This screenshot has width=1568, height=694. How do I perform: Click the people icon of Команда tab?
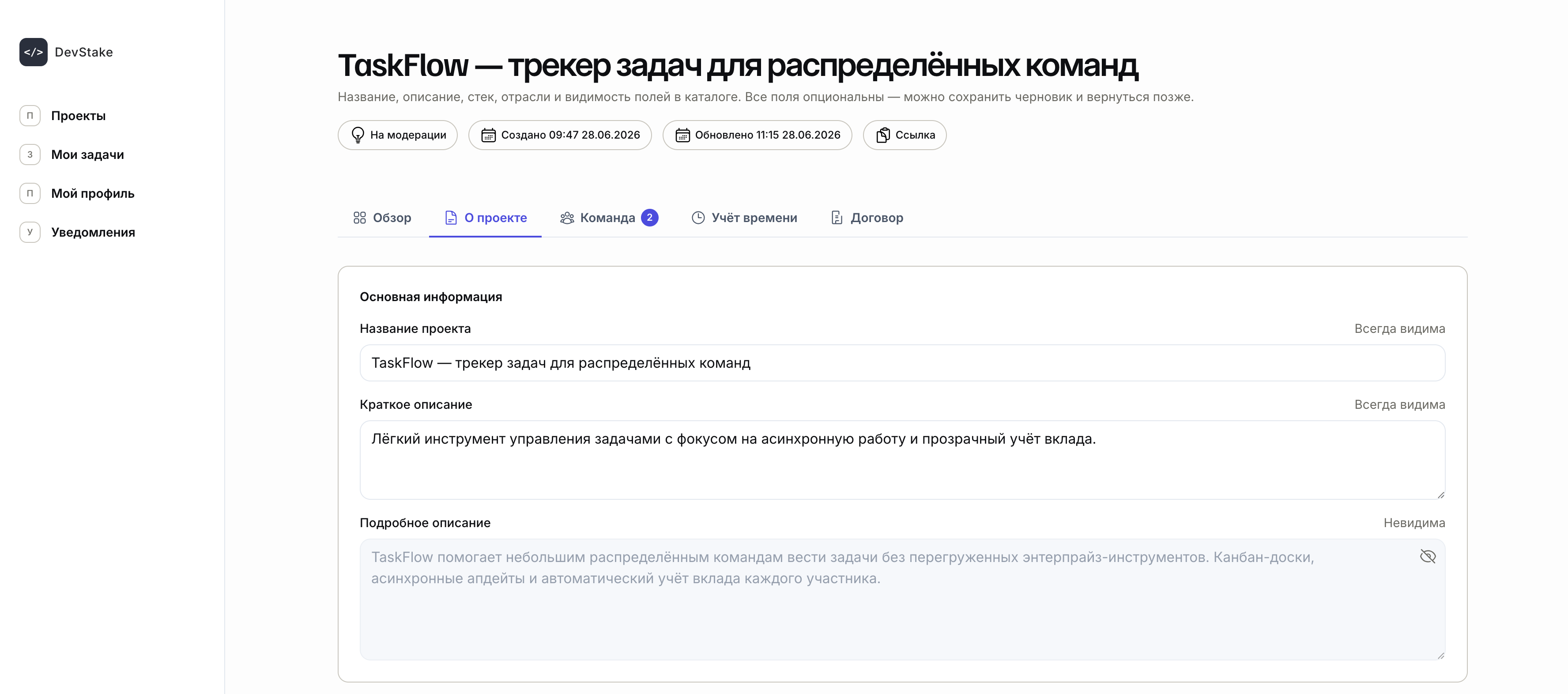pos(567,218)
